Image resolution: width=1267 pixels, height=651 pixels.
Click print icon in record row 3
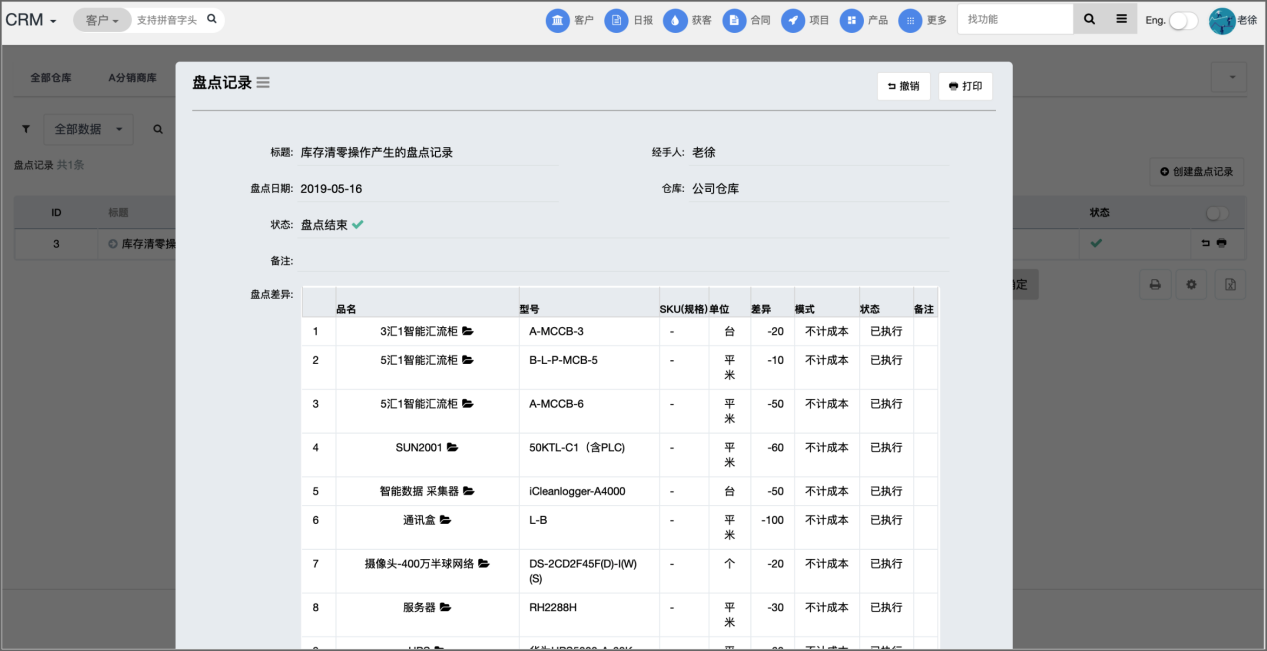pos(1221,244)
